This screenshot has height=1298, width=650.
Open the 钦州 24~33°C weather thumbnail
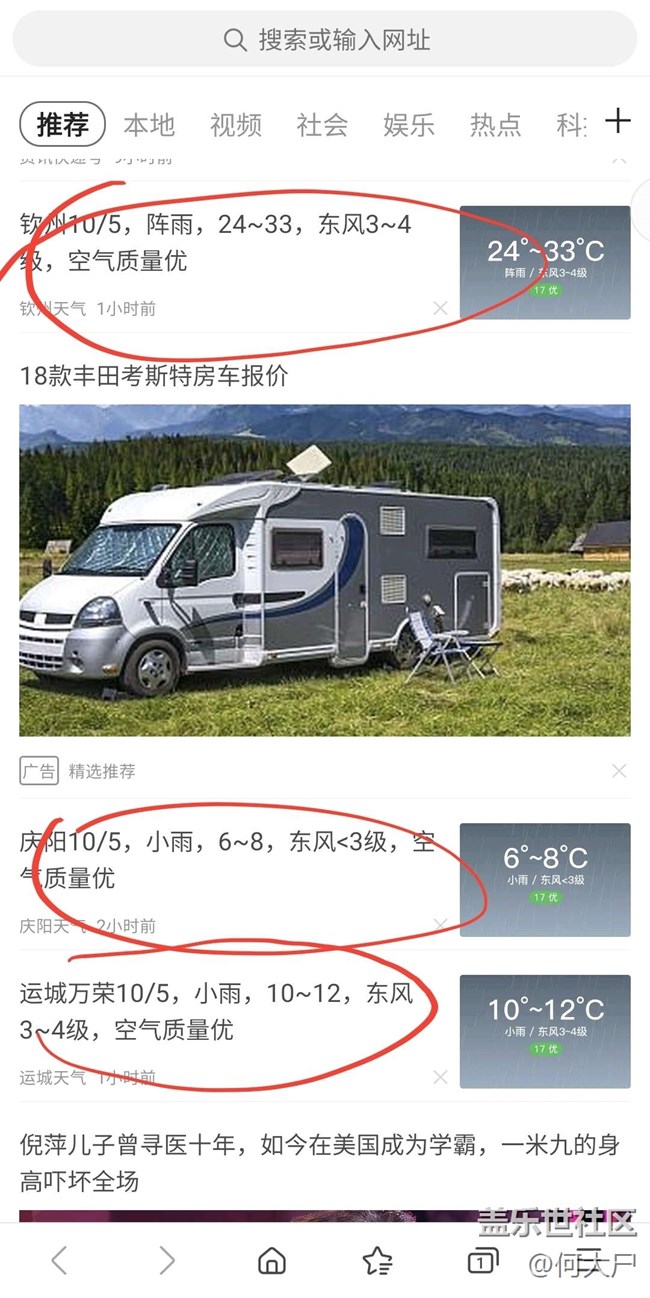click(545, 262)
